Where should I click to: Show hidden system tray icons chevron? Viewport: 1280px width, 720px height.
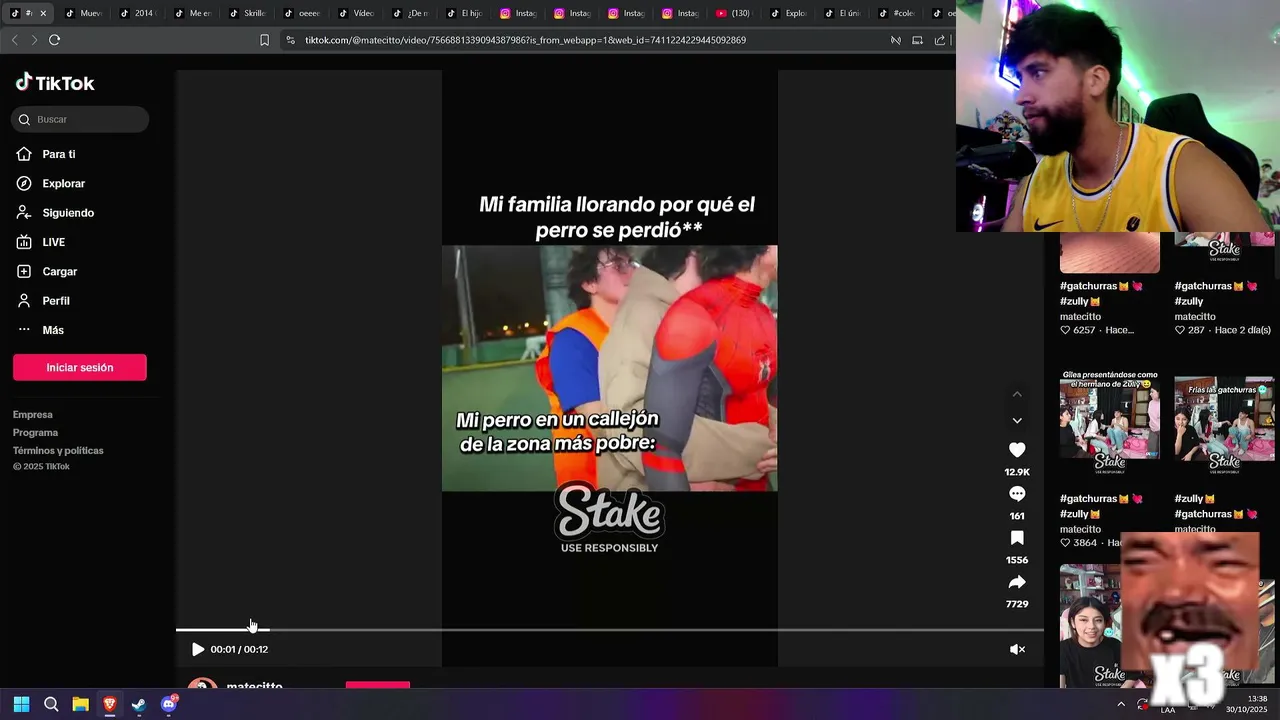click(x=1121, y=704)
